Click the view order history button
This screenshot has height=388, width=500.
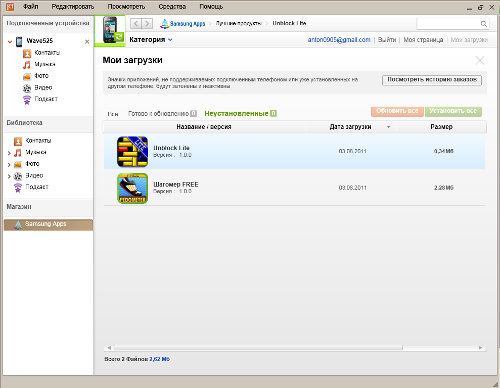432,80
